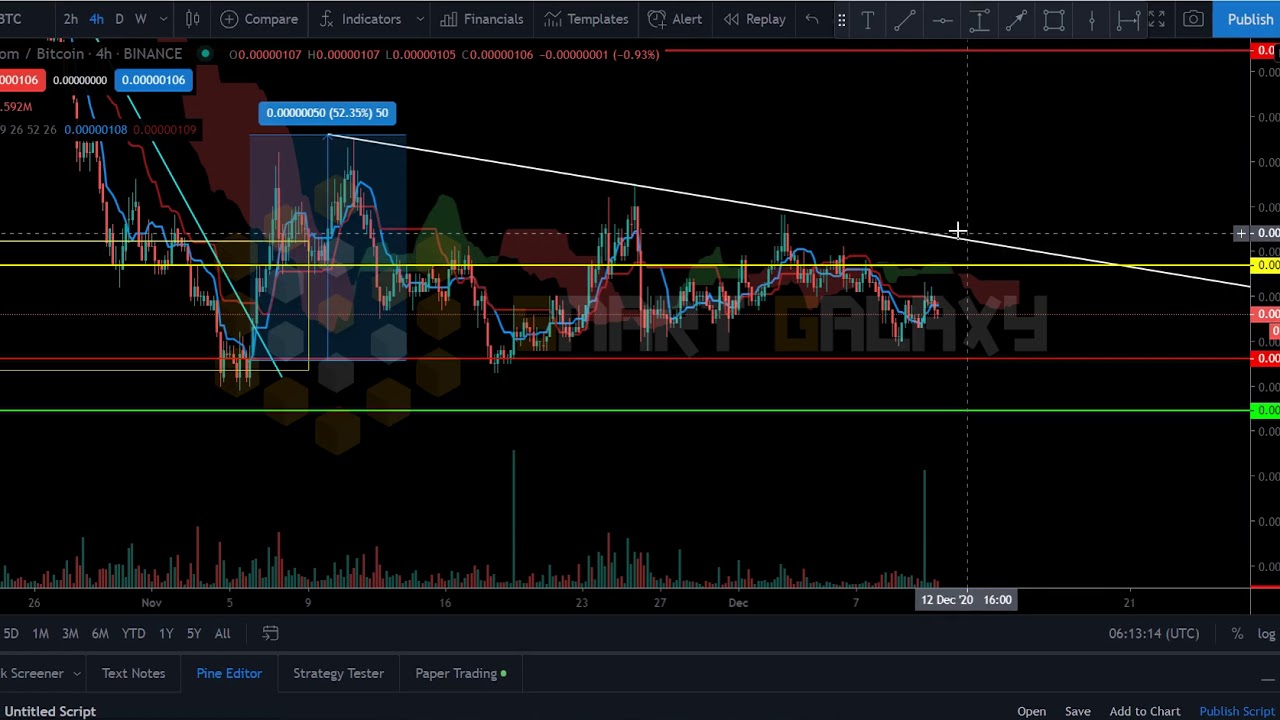Open the Pine Editor tab
Screen dimensions: 1280x720
click(229, 673)
